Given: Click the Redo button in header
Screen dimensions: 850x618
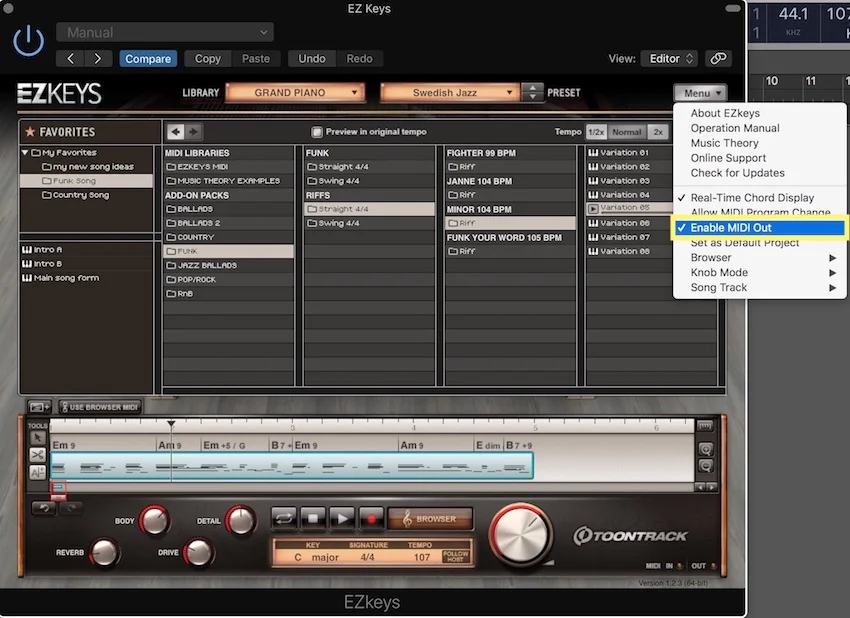Looking at the screenshot, I should coord(359,59).
